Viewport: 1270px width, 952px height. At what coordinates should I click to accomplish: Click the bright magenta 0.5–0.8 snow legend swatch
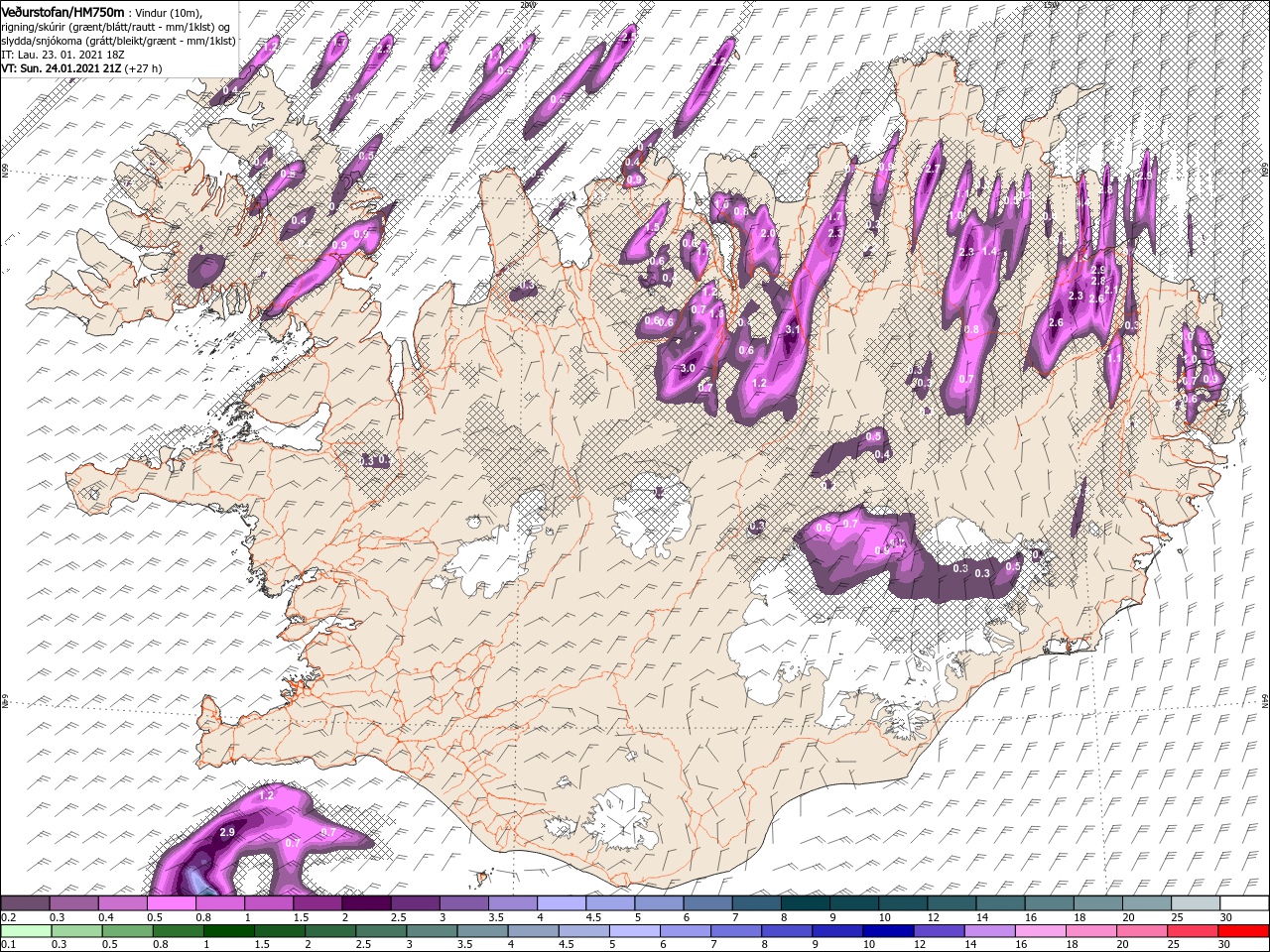(172, 903)
